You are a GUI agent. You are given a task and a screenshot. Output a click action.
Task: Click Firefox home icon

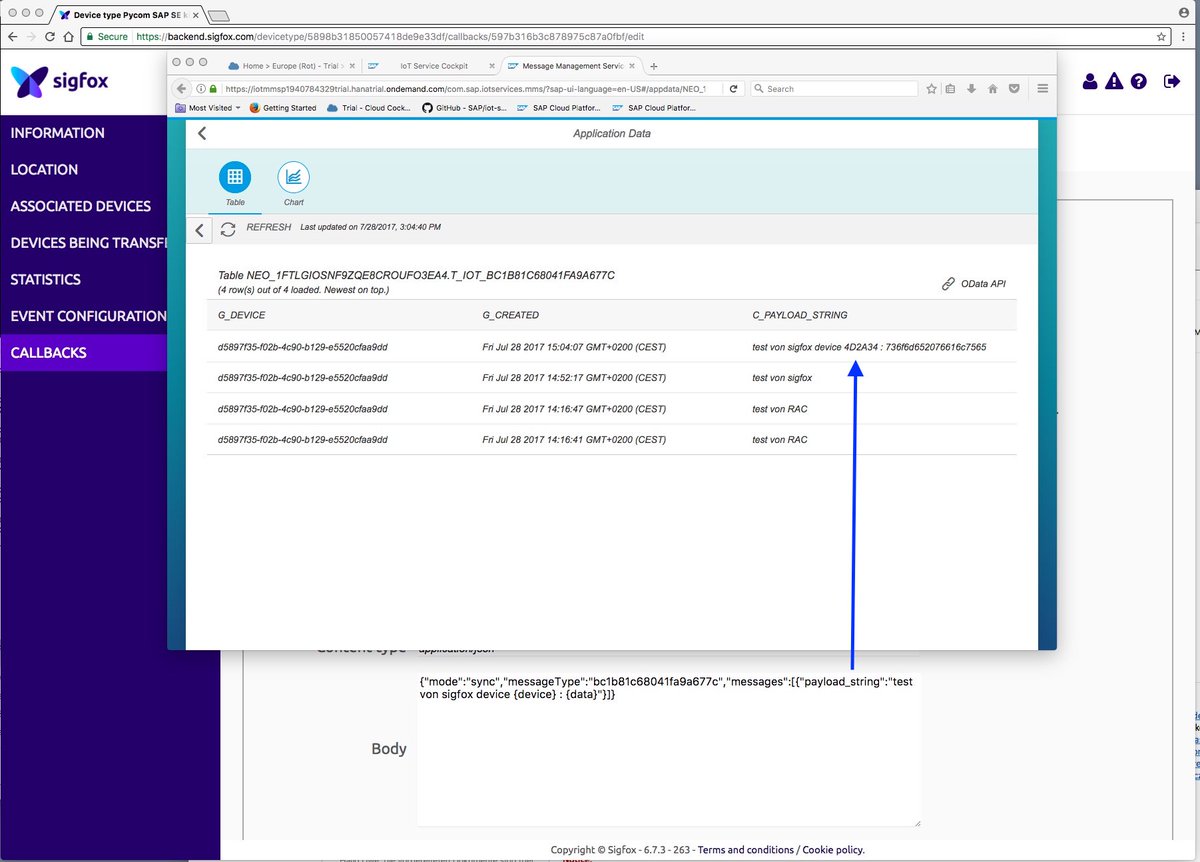[993, 89]
